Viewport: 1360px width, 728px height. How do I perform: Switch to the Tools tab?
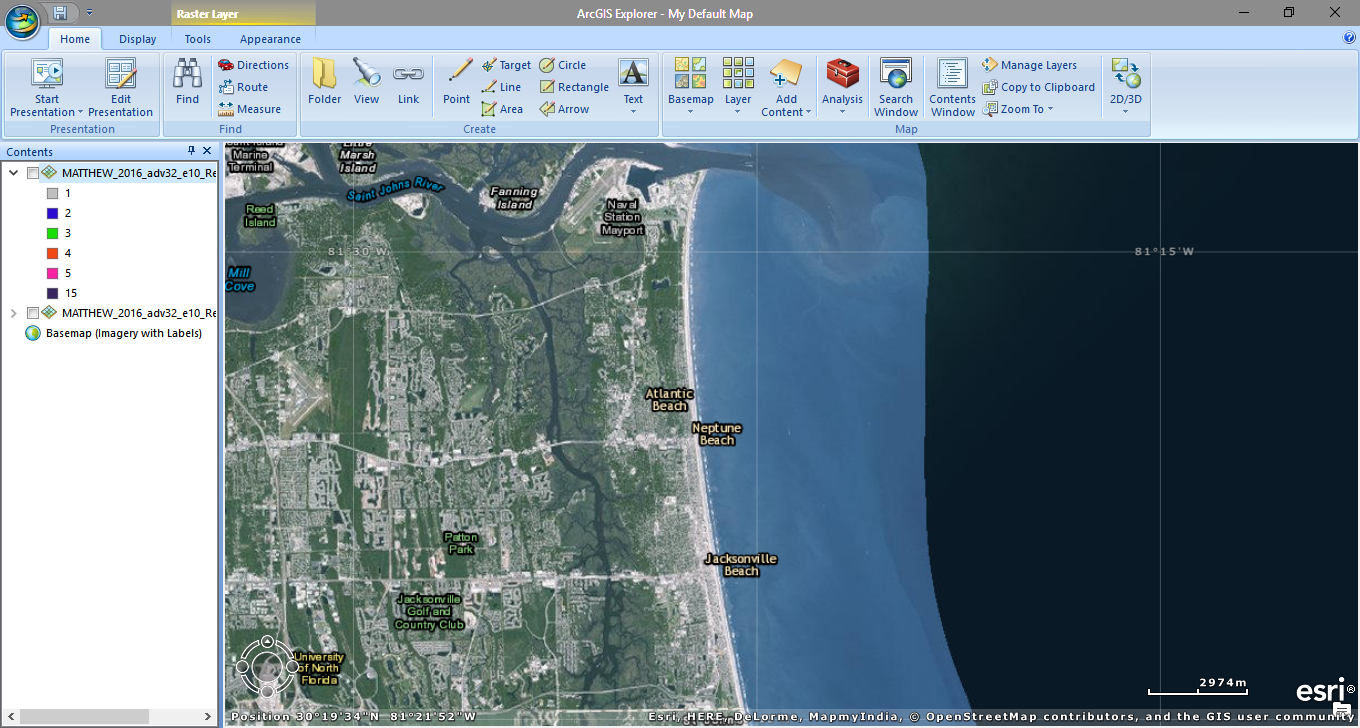click(198, 39)
